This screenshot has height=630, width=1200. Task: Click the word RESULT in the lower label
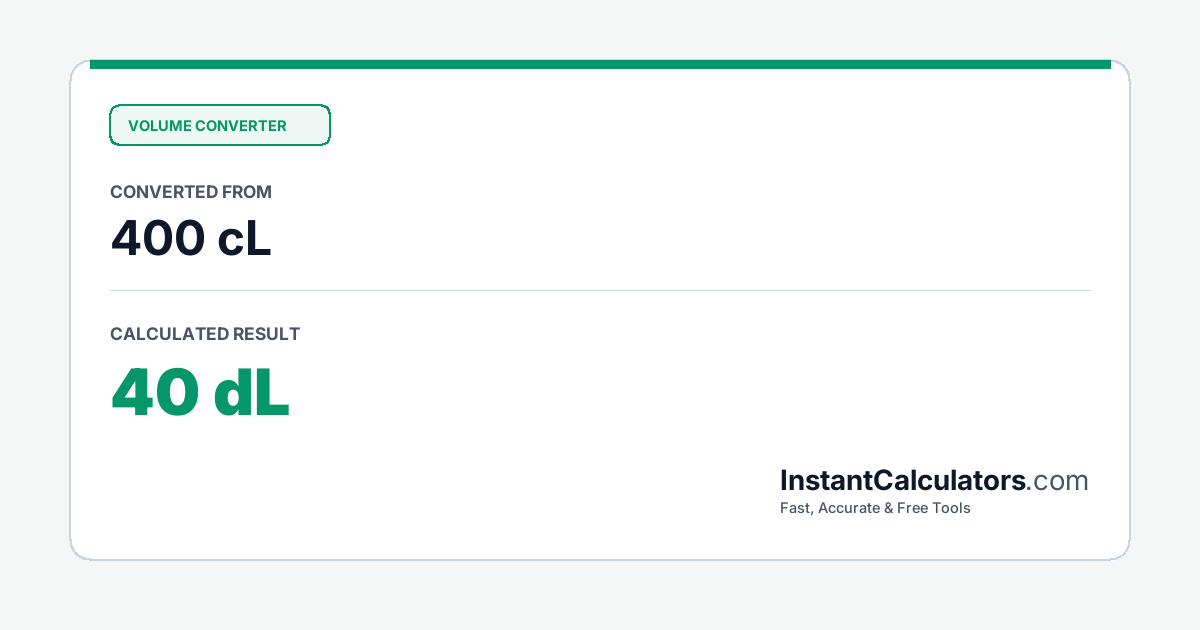[266, 334]
